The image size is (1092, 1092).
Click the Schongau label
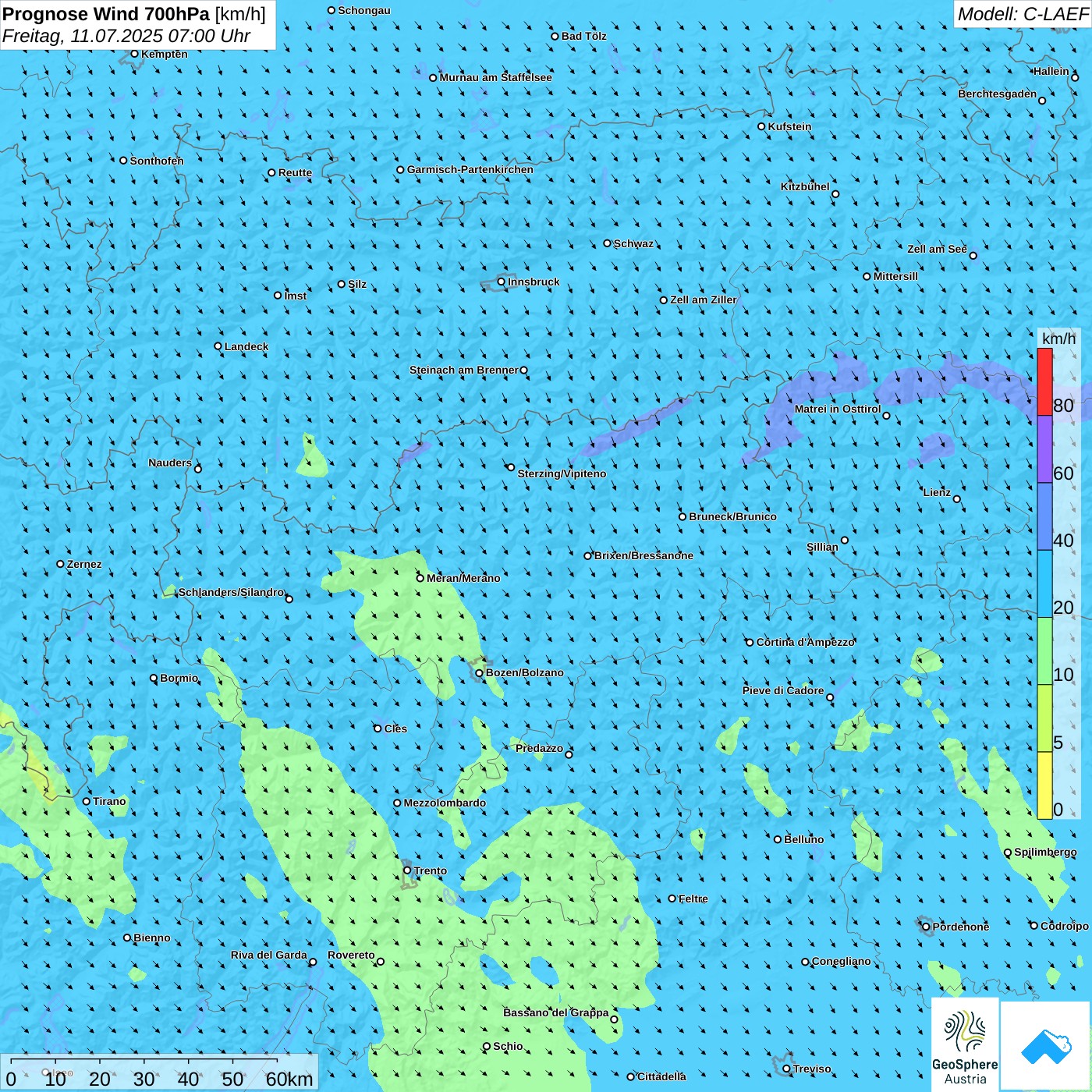(363, 10)
